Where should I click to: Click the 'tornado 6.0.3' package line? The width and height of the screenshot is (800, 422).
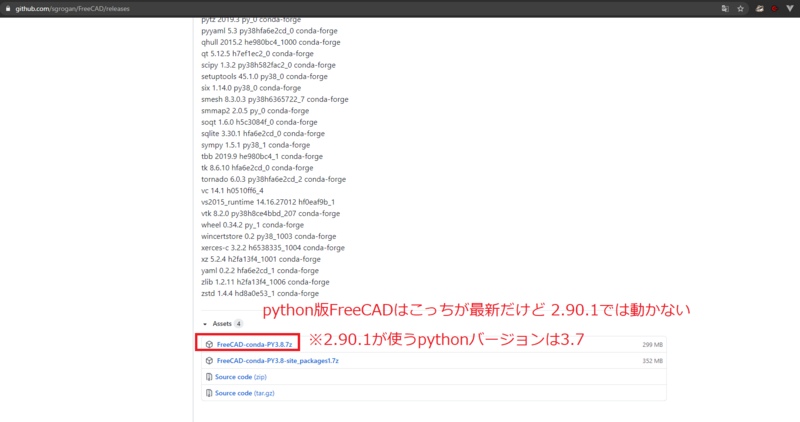pos(273,179)
